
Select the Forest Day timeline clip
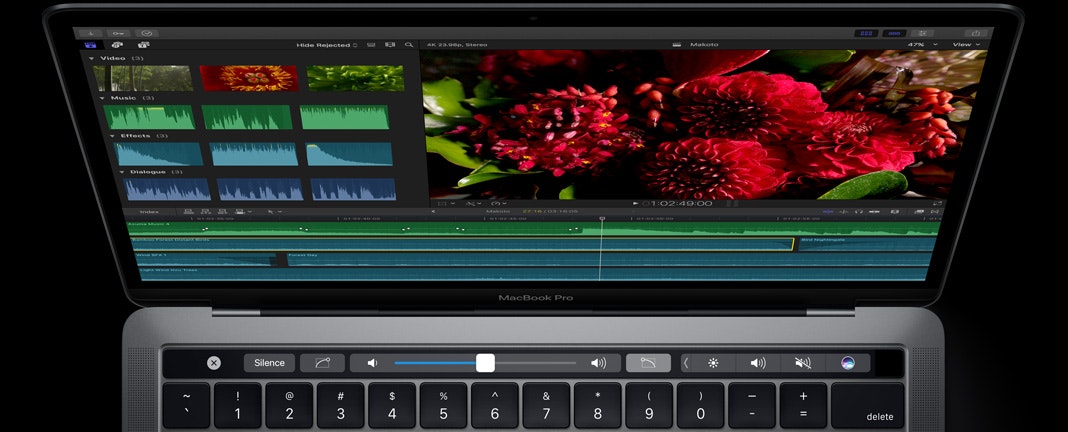coord(608,259)
